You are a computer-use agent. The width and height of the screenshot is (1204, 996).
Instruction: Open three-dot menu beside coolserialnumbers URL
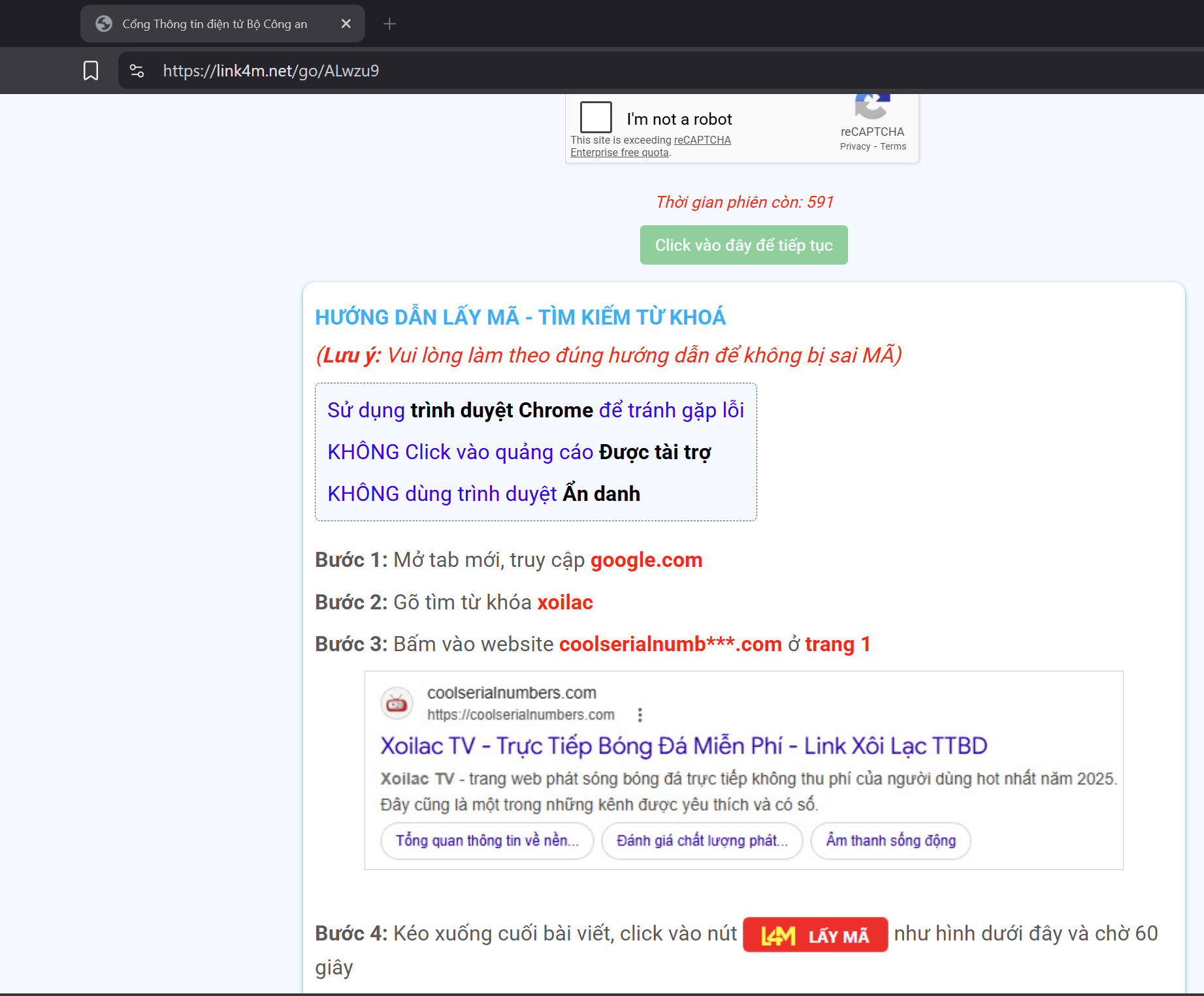pos(640,715)
